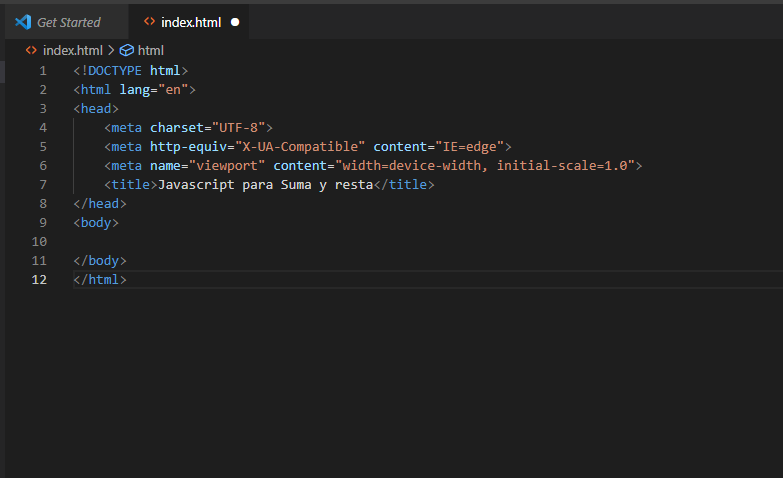Viewport: 783px width, 478px height.
Task: Click the "UTF-8" charset value
Action: click(x=238, y=127)
